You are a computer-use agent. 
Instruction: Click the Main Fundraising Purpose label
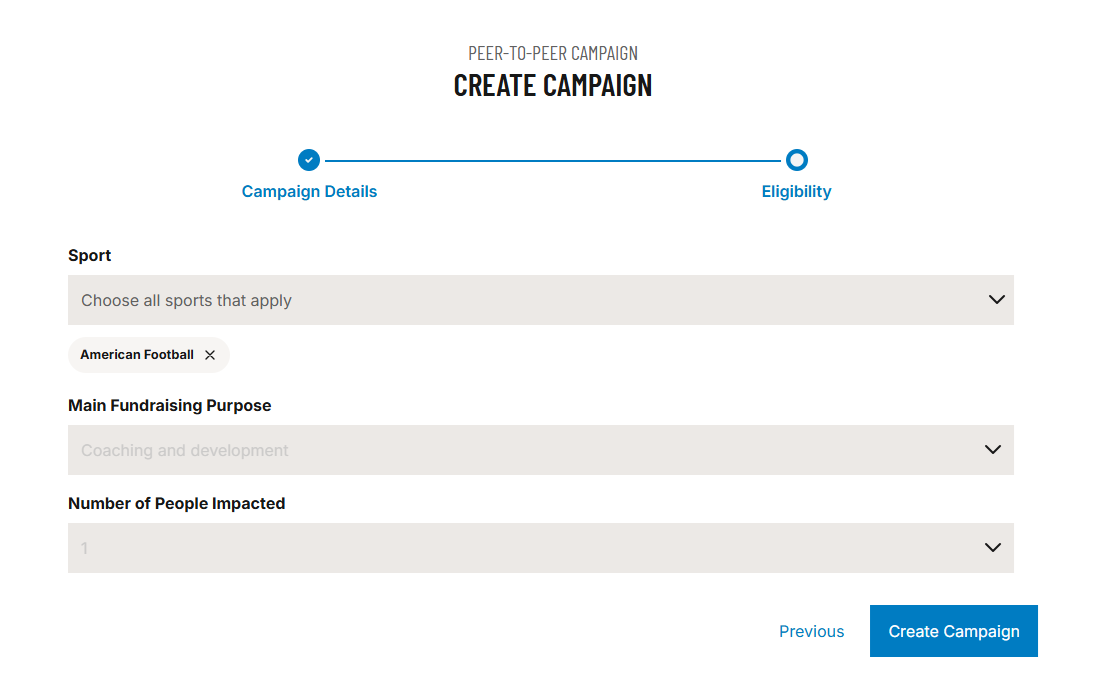coord(169,405)
